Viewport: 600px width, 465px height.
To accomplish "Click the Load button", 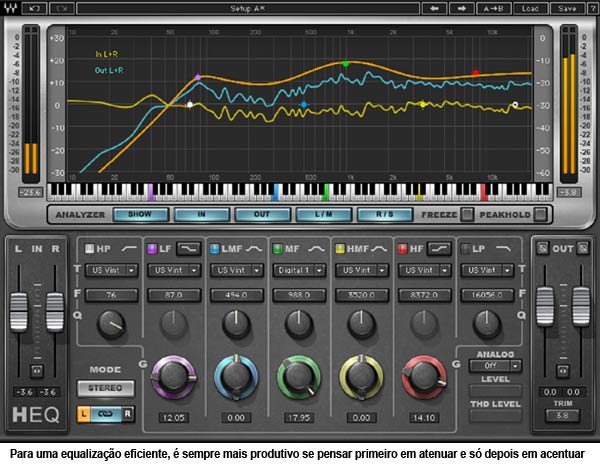I will tap(530, 8).
